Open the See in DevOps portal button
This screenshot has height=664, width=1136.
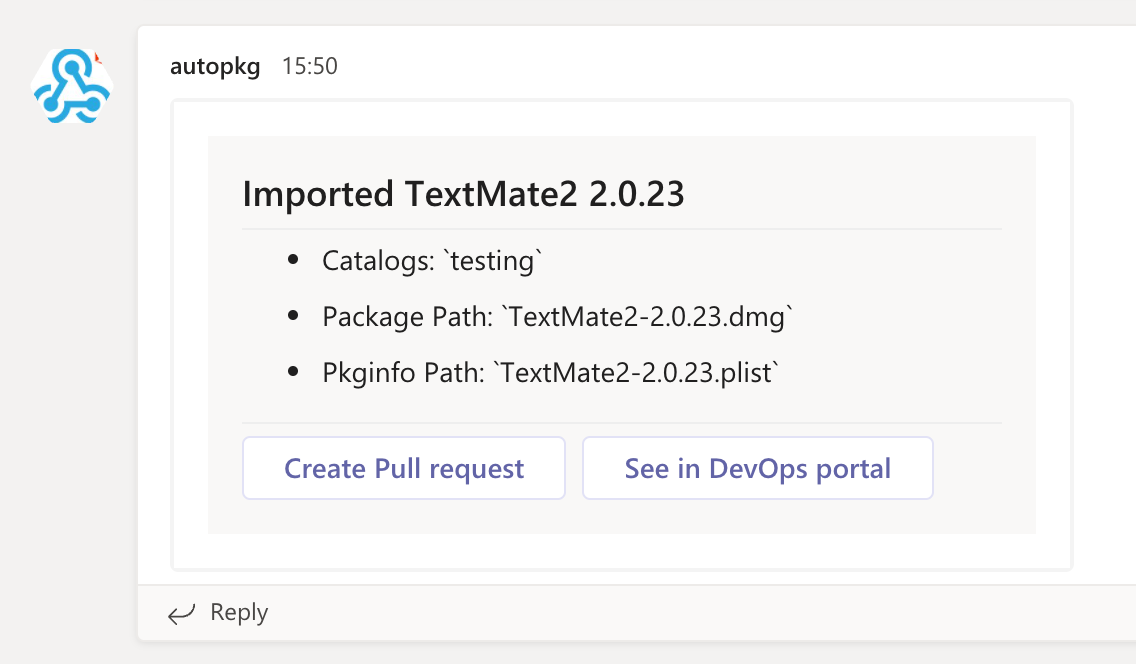click(757, 468)
